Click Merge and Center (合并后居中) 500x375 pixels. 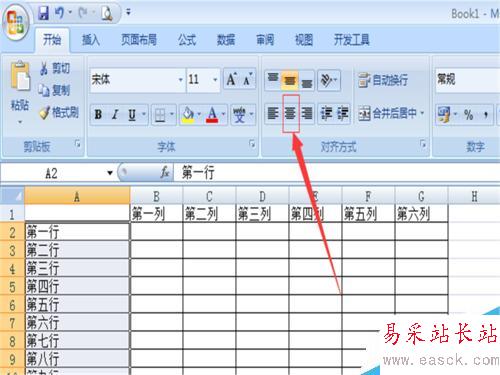387,114
